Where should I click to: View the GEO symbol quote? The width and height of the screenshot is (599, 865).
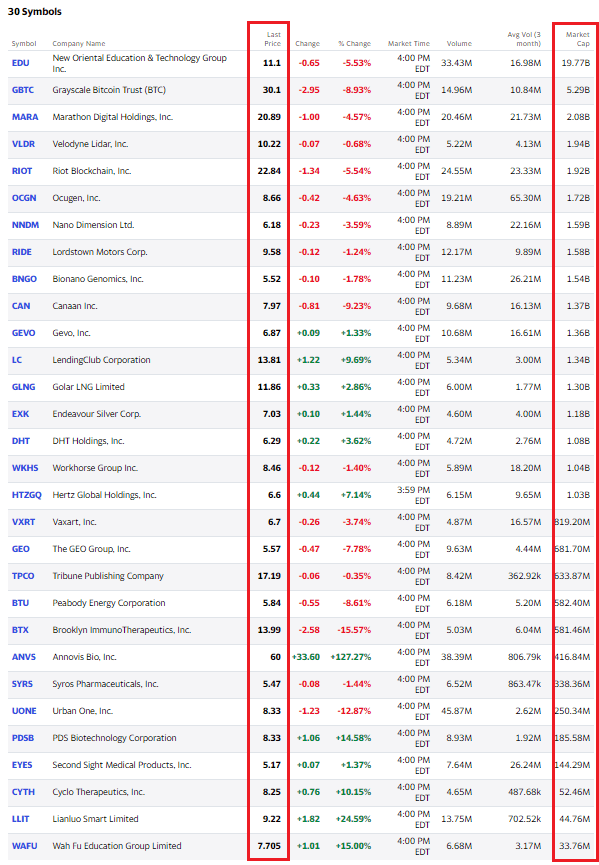(20, 549)
